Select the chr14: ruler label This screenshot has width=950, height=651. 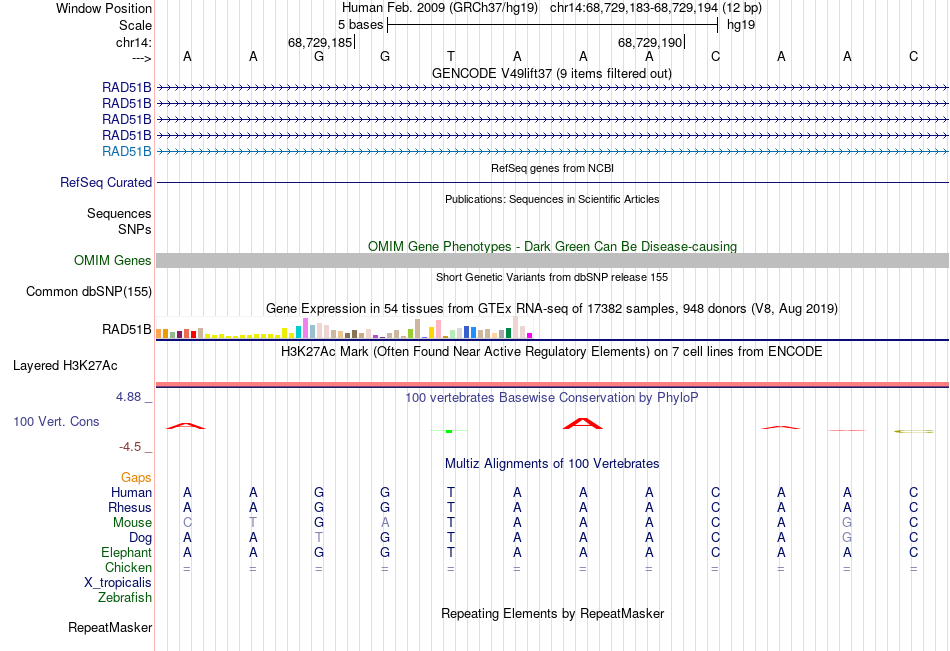[x=133, y=42]
